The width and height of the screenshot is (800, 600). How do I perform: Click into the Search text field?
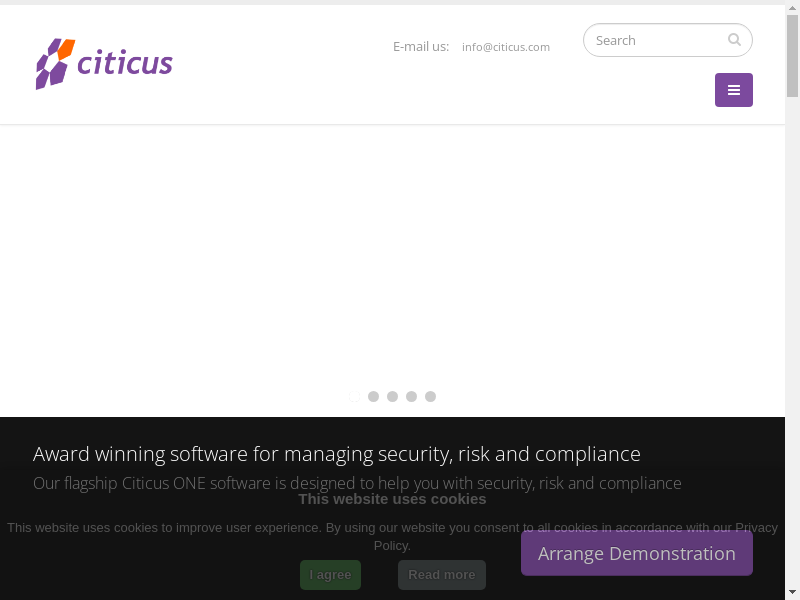pos(655,40)
